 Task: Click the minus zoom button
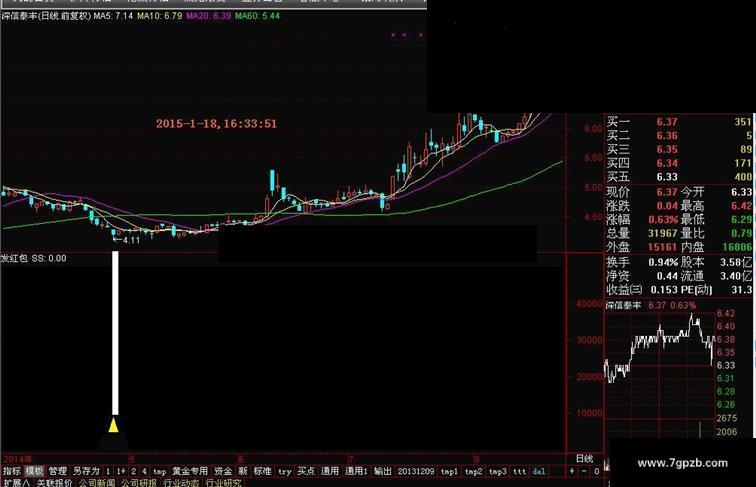pyautogui.click(x=584, y=471)
